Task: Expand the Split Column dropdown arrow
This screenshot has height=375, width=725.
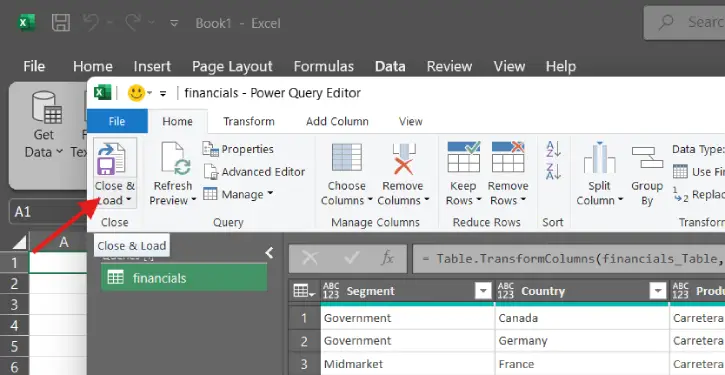Action: coord(621,200)
